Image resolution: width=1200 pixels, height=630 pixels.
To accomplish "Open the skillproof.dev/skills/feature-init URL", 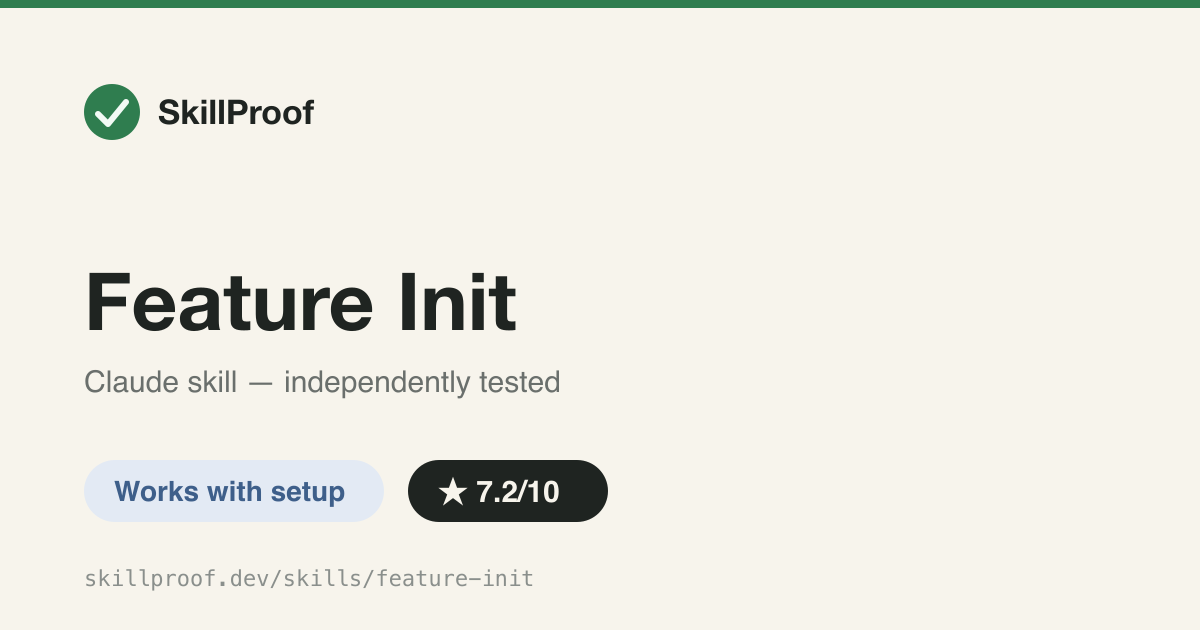I will click(309, 578).
